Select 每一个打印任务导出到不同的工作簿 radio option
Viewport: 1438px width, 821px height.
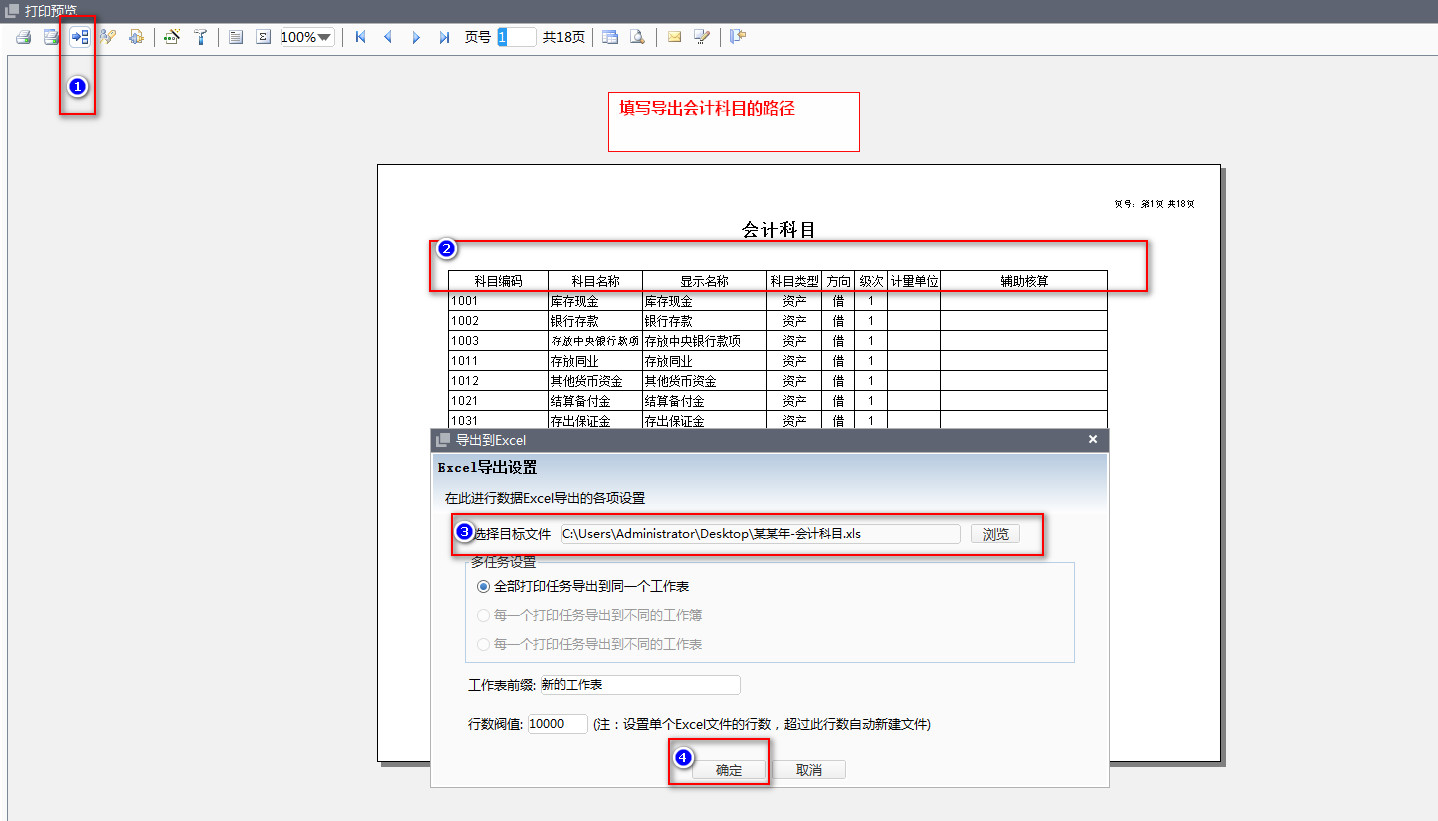[x=484, y=616]
